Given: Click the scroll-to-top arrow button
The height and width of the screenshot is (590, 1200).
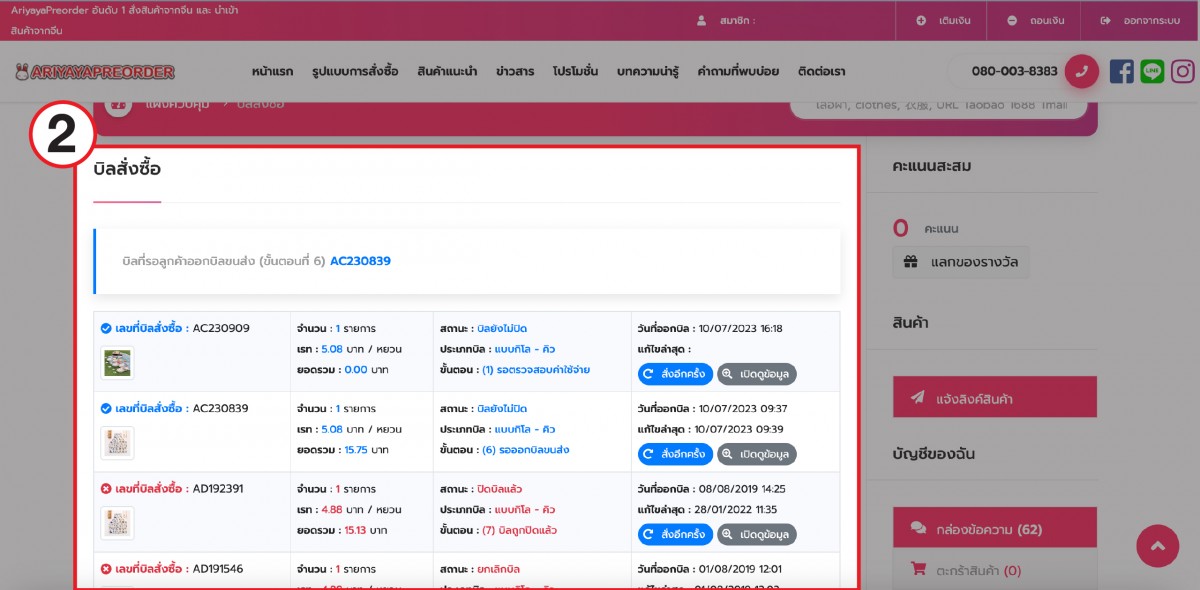Looking at the screenshot, I should (1157, 546).
